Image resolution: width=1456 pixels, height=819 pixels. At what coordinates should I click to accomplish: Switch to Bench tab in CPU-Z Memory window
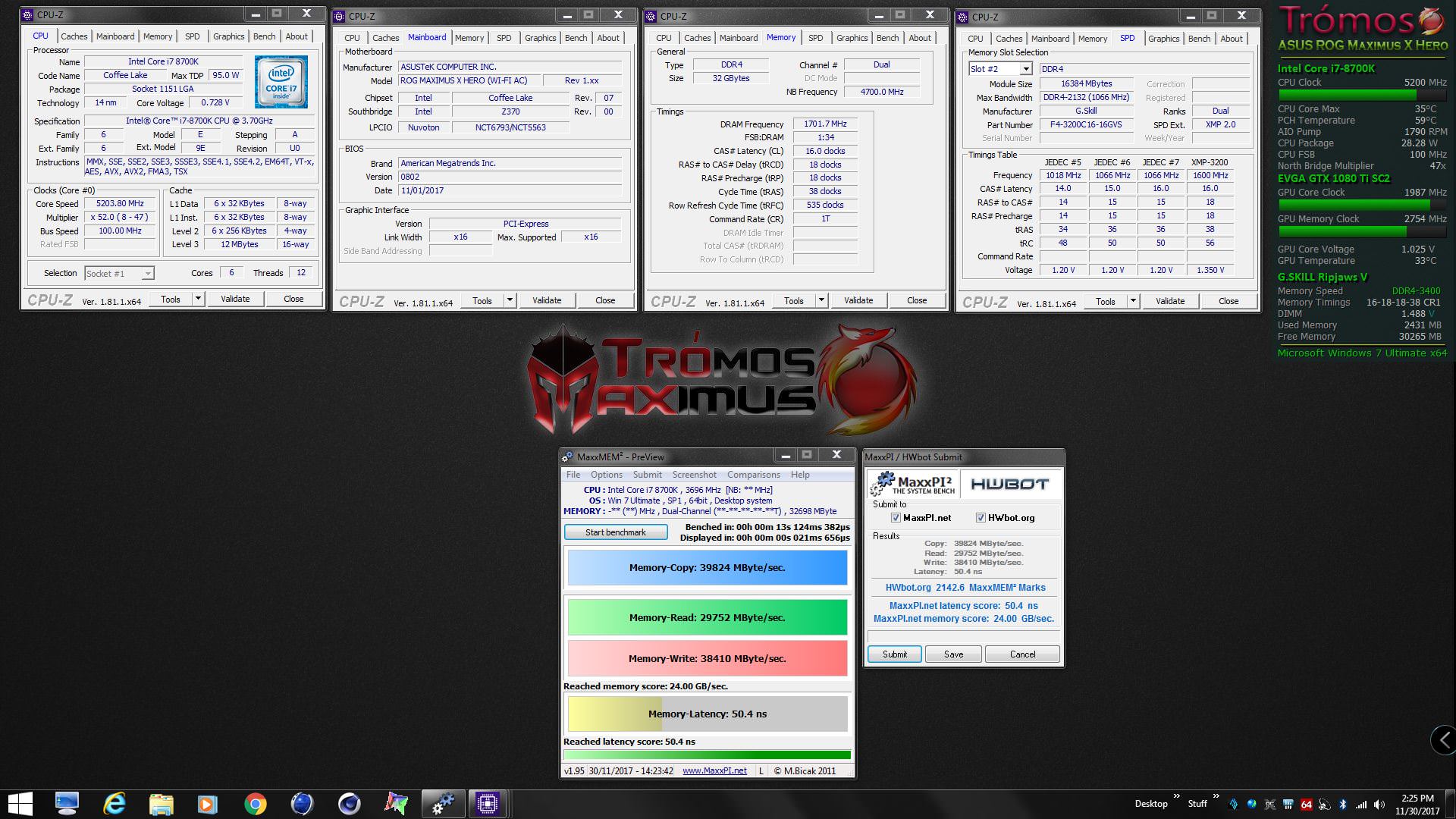pos(887,38)
